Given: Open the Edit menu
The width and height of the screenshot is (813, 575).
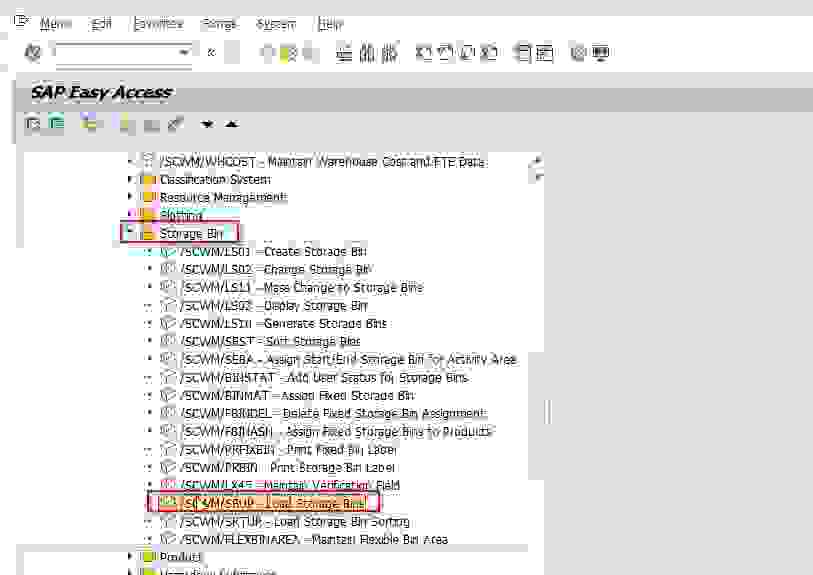Looking at the screenshot, I should point(101,23).
